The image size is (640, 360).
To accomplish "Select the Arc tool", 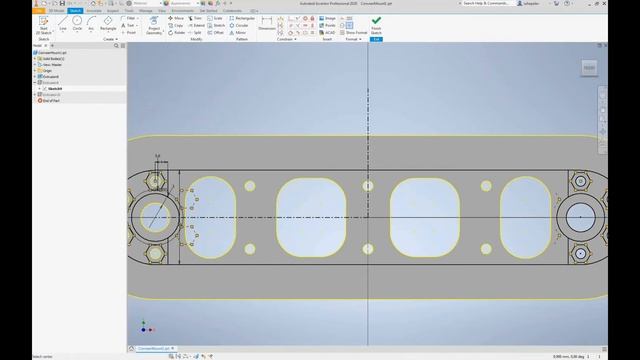I will tap(91, 24).
